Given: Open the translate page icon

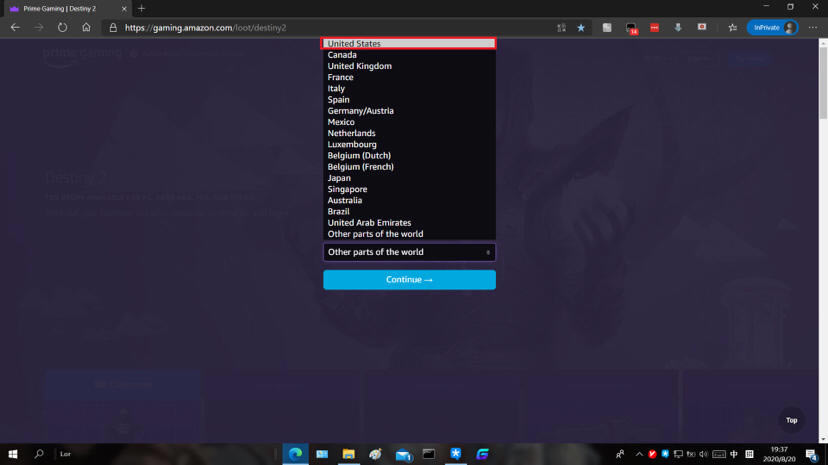Looking at the screenshot, I should [x=561, y=27].
